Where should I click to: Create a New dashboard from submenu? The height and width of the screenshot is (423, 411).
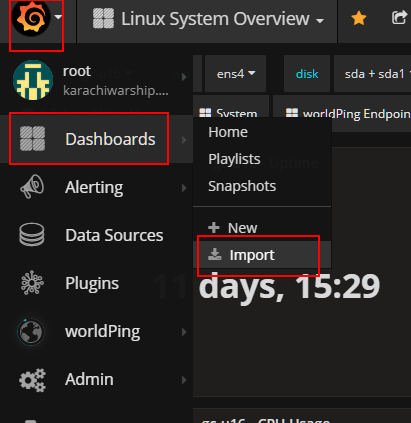[243, 228]
